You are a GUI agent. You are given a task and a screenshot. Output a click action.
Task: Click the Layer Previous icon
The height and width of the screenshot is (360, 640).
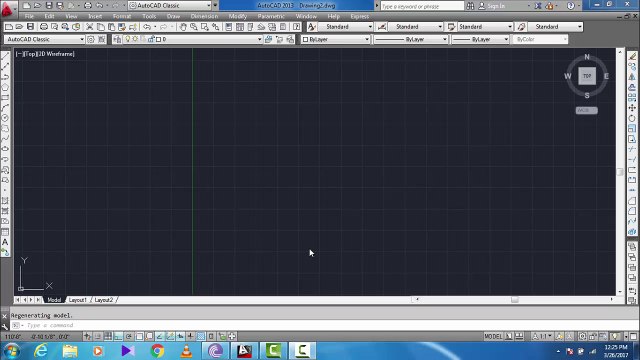279,39
